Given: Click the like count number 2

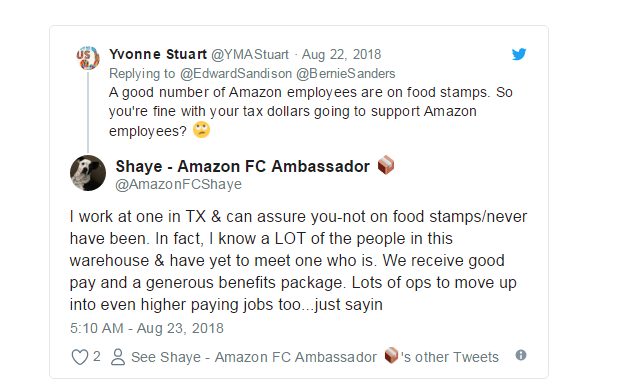Looking at the screenshot, I should 96,356.
